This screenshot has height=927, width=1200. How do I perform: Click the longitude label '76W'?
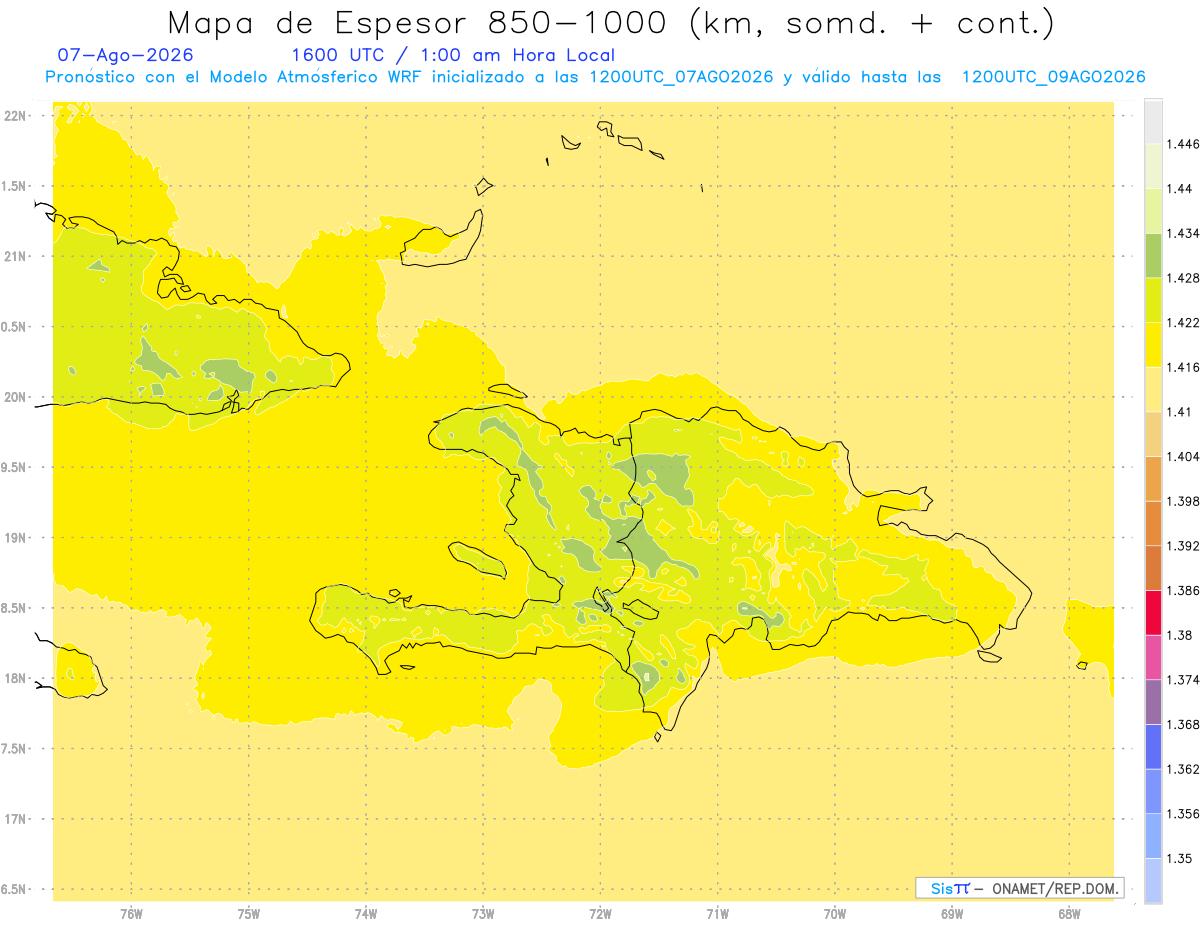pos(131,913)
